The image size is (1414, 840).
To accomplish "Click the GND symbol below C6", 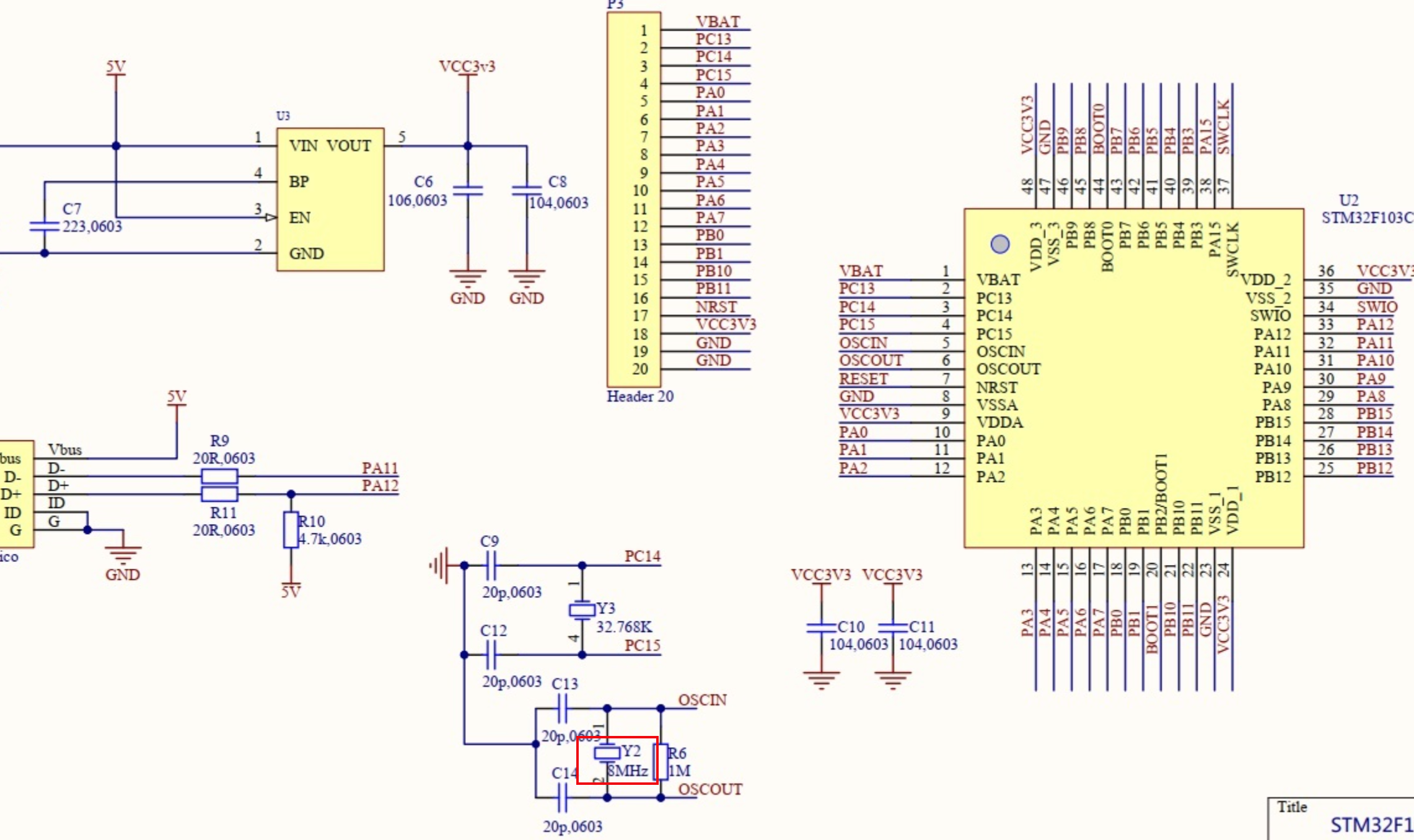I will click(x=467, y=279).
